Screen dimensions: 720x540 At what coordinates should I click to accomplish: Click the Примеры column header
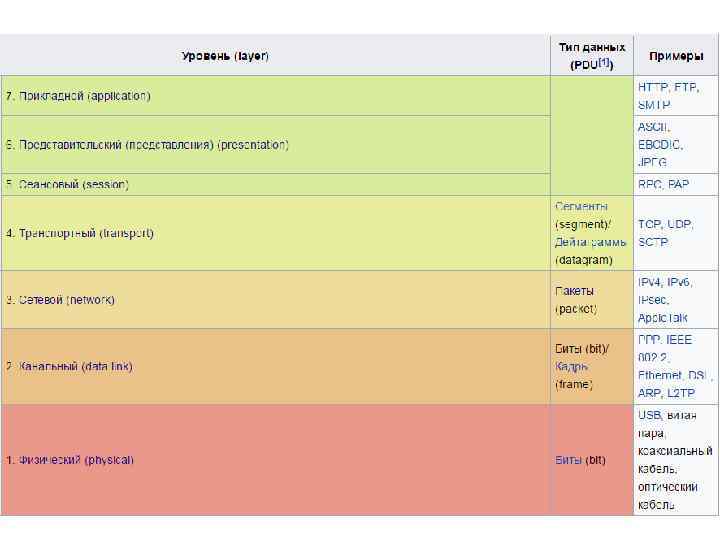[x=675, y=55]
